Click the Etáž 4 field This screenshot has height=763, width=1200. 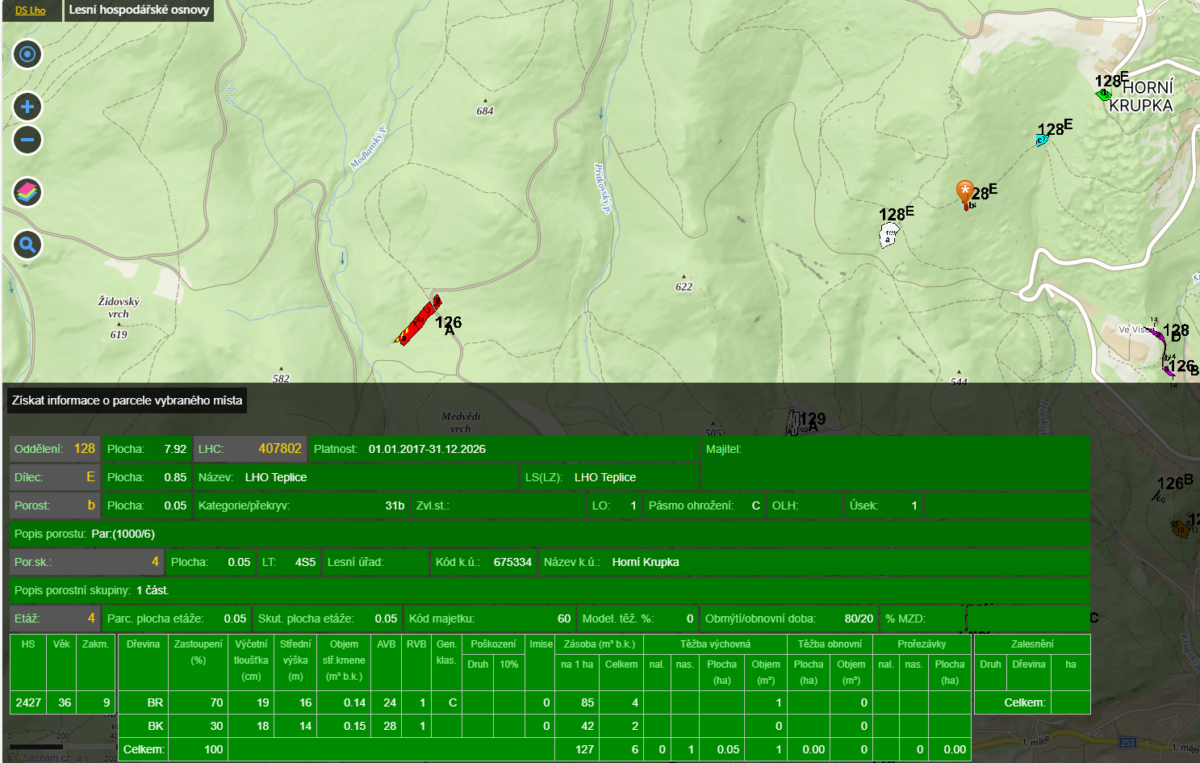[55, 618]
